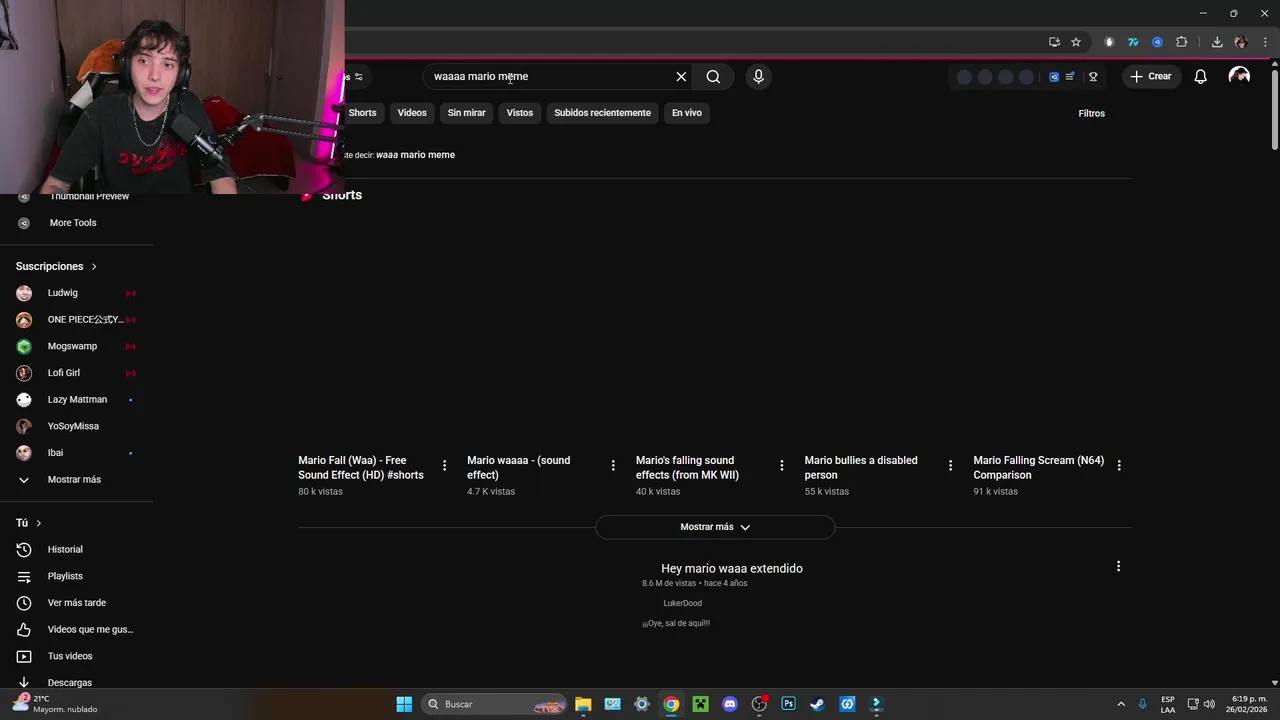Open the LukerDood channel link
Screen dimensions: 1280x720
[682, 603]
